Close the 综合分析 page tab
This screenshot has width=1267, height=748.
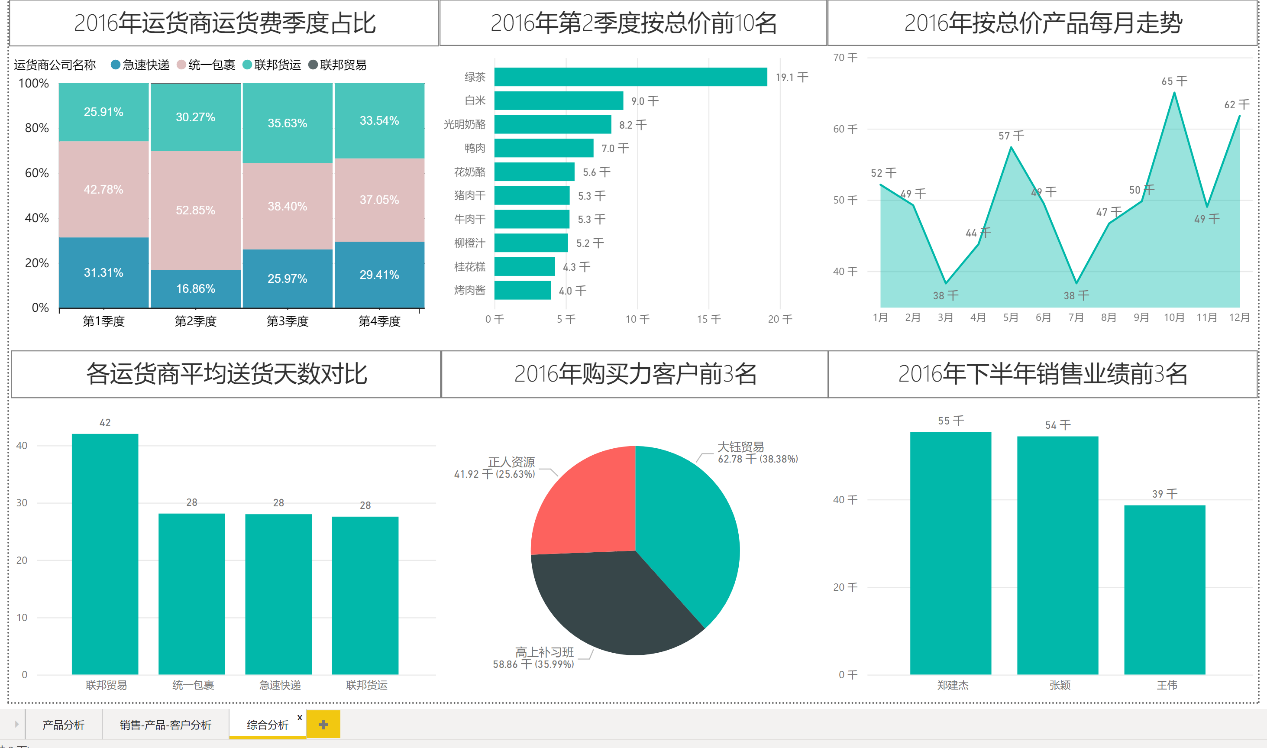pos(299,717)
